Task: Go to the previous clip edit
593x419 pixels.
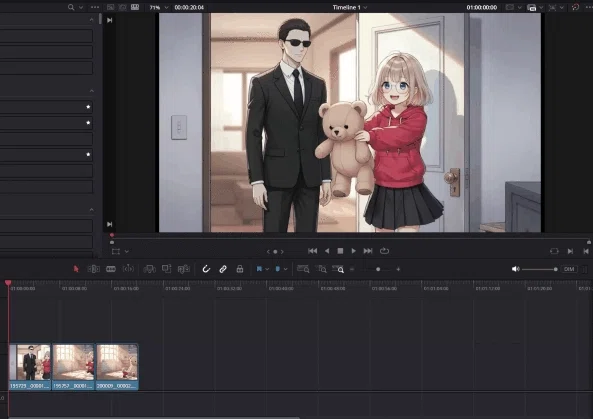Action: point(586,251)
